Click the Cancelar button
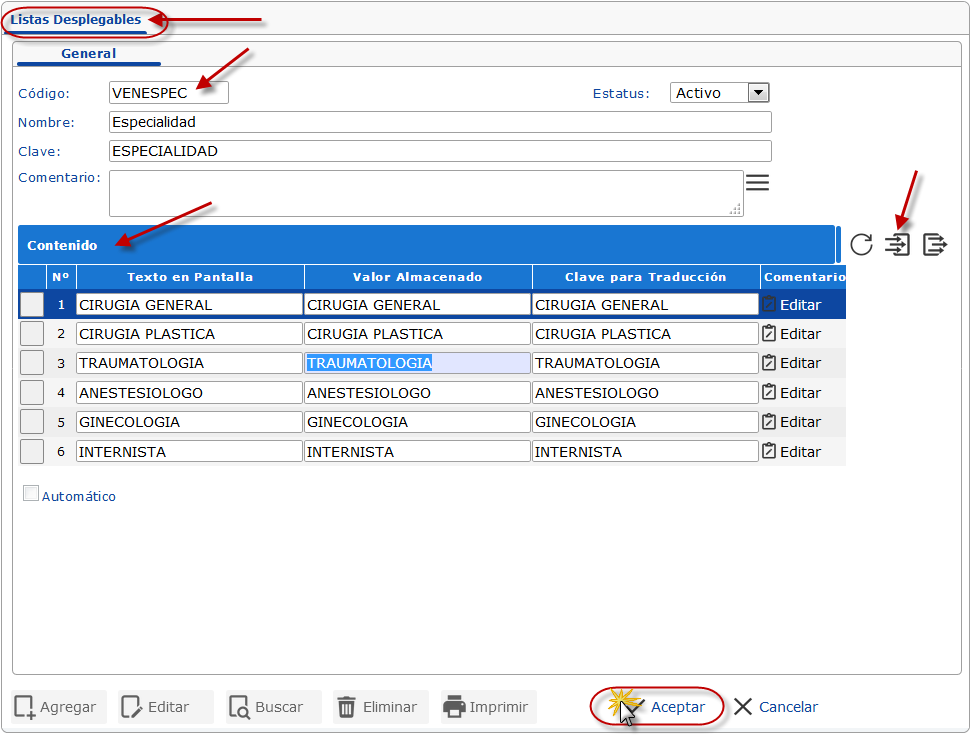This screenshot has height=735, width=974. tap(776, 707)
